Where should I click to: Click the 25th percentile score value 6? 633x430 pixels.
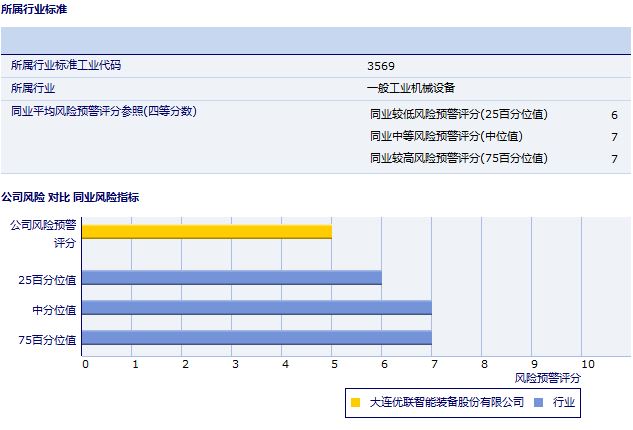coord(614,115)
